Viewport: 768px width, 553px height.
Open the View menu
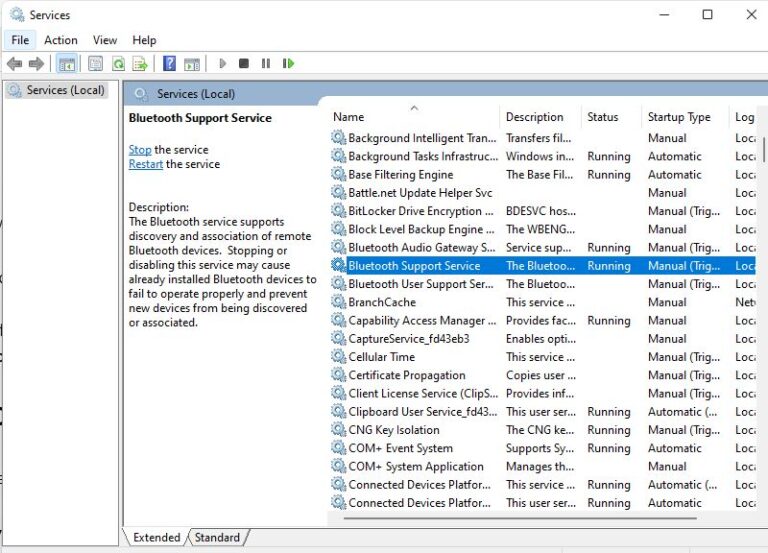point(105,40)
